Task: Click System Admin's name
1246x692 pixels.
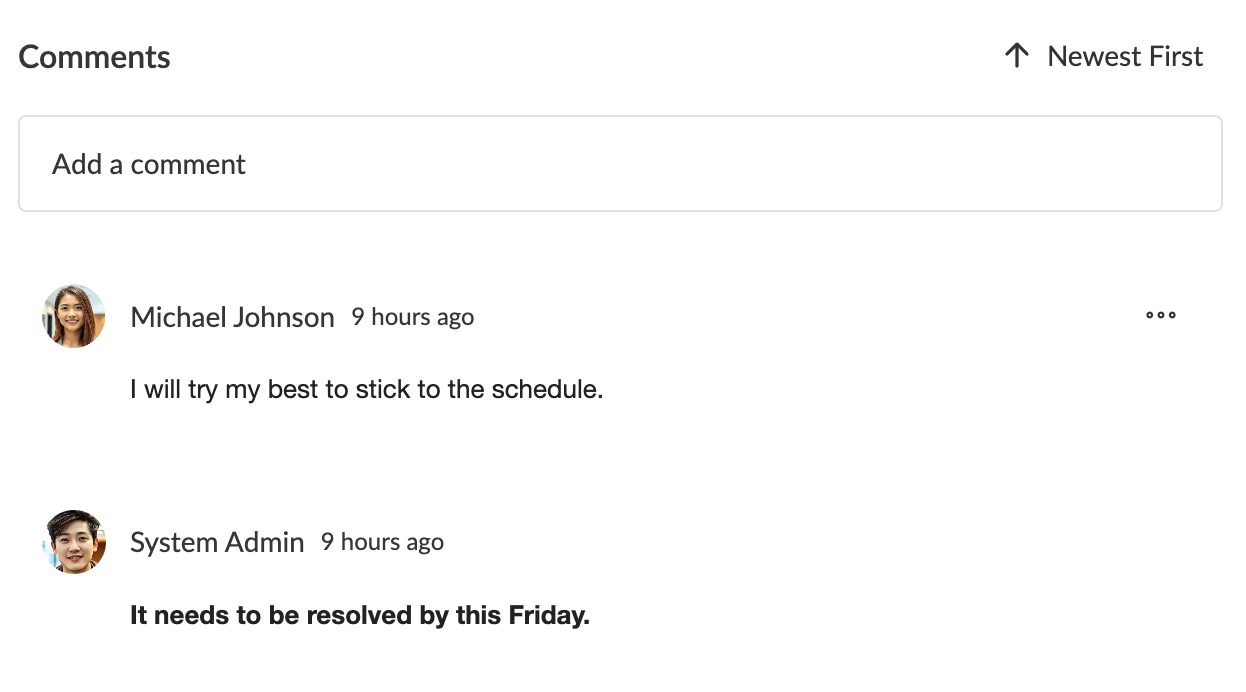Action: coord(217,541)
